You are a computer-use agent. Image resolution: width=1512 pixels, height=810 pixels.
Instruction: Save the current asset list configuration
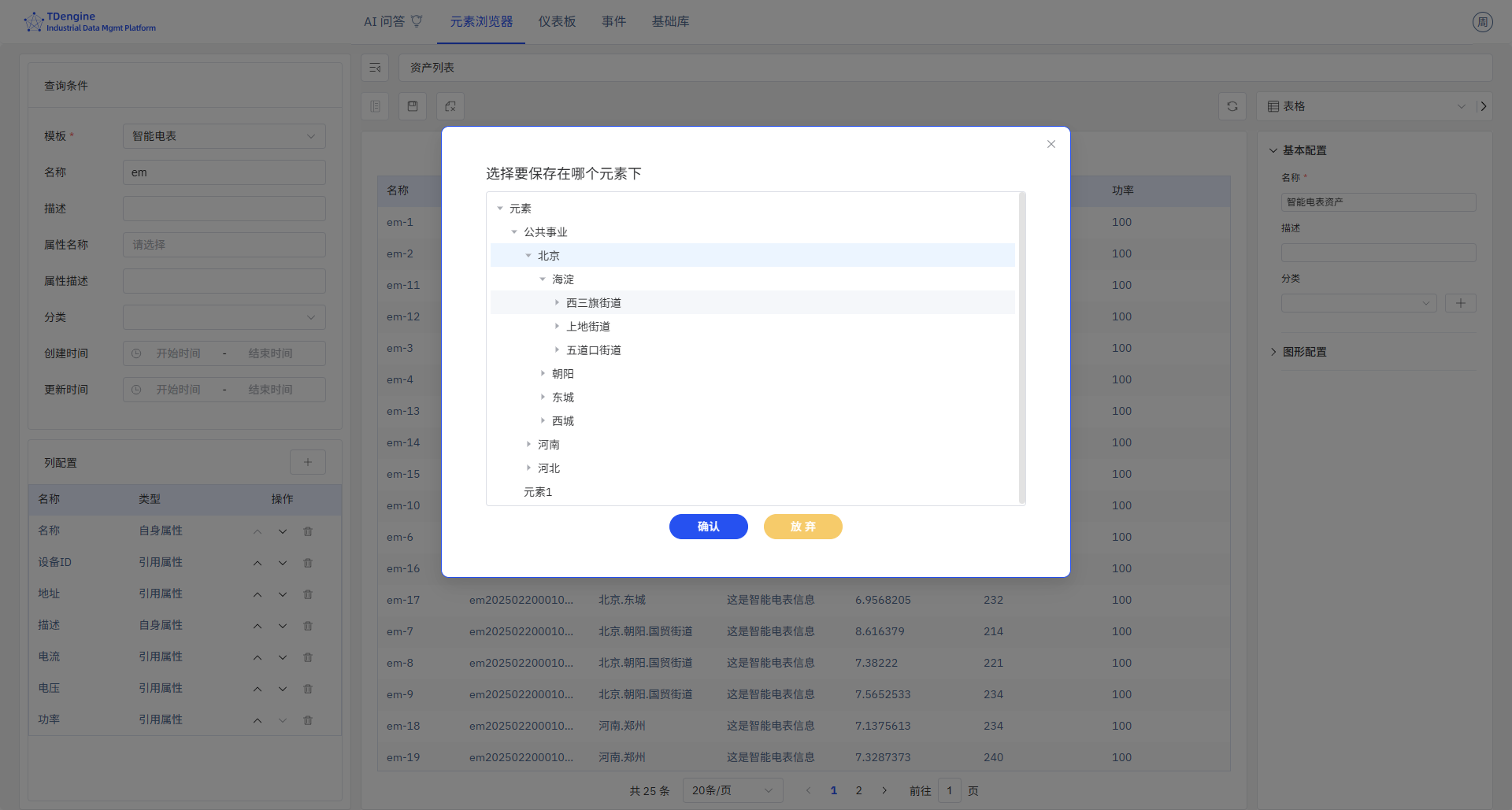[x=413, y=105]
